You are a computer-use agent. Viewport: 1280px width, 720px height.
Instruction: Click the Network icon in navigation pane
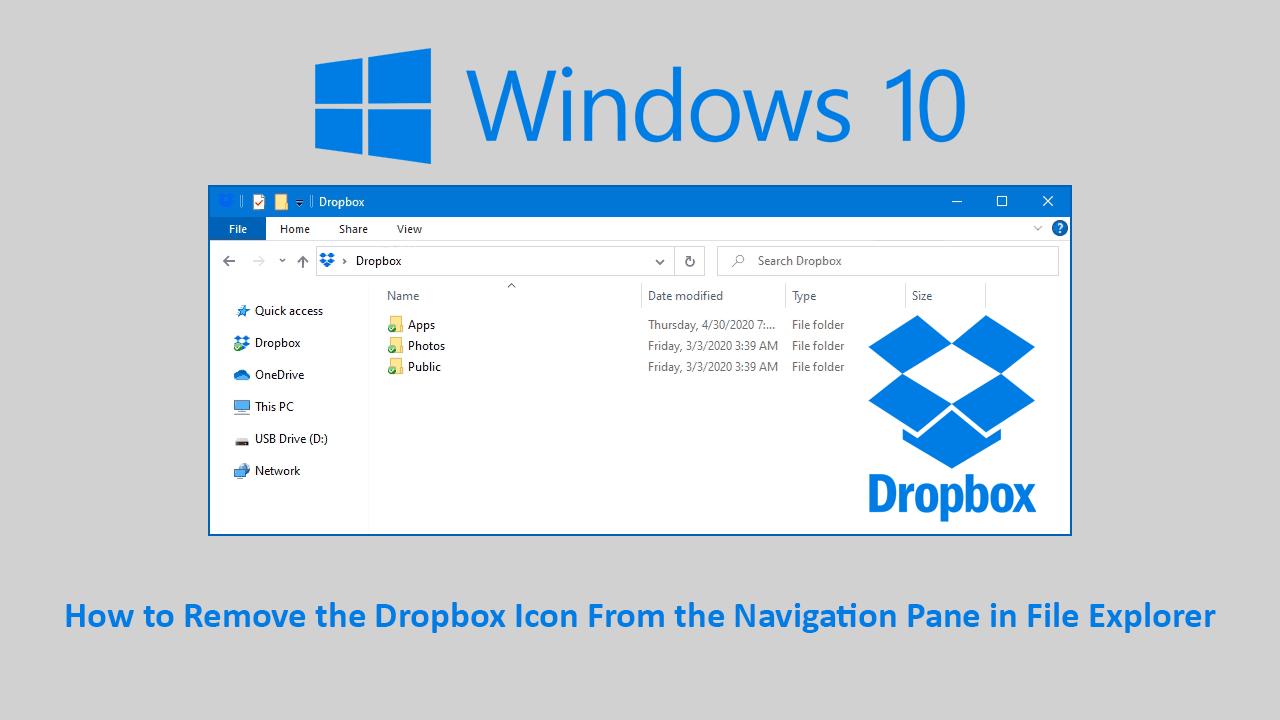[242, 471]
